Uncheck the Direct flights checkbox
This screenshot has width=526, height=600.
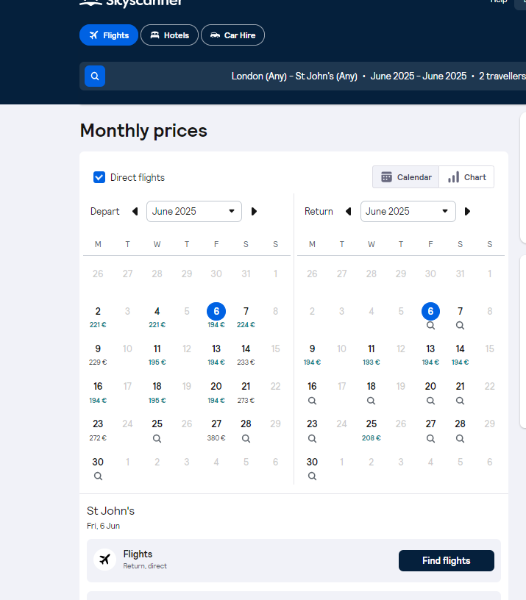[x=99, y=177]
